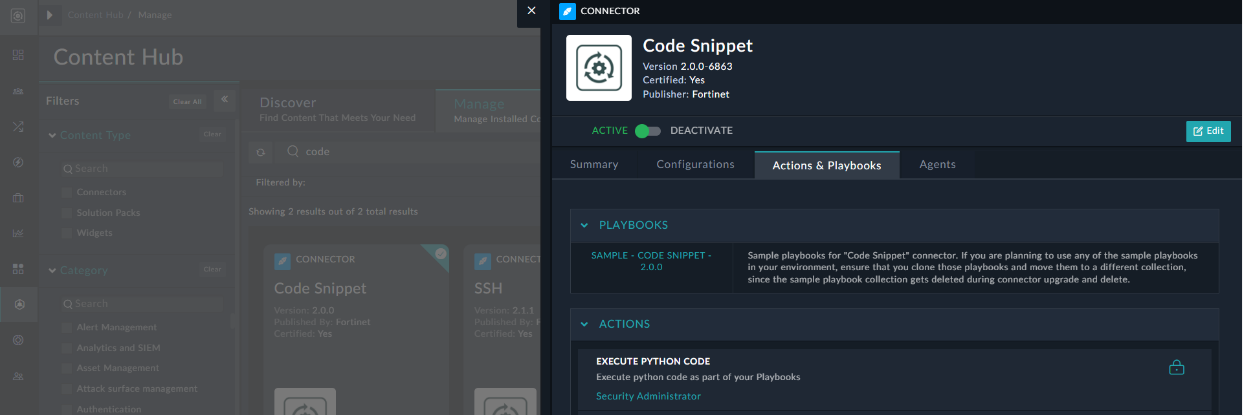Click the lock icon for Execute Python Code
Screen dimensions: 1243x416
[x=1176, y=368]
